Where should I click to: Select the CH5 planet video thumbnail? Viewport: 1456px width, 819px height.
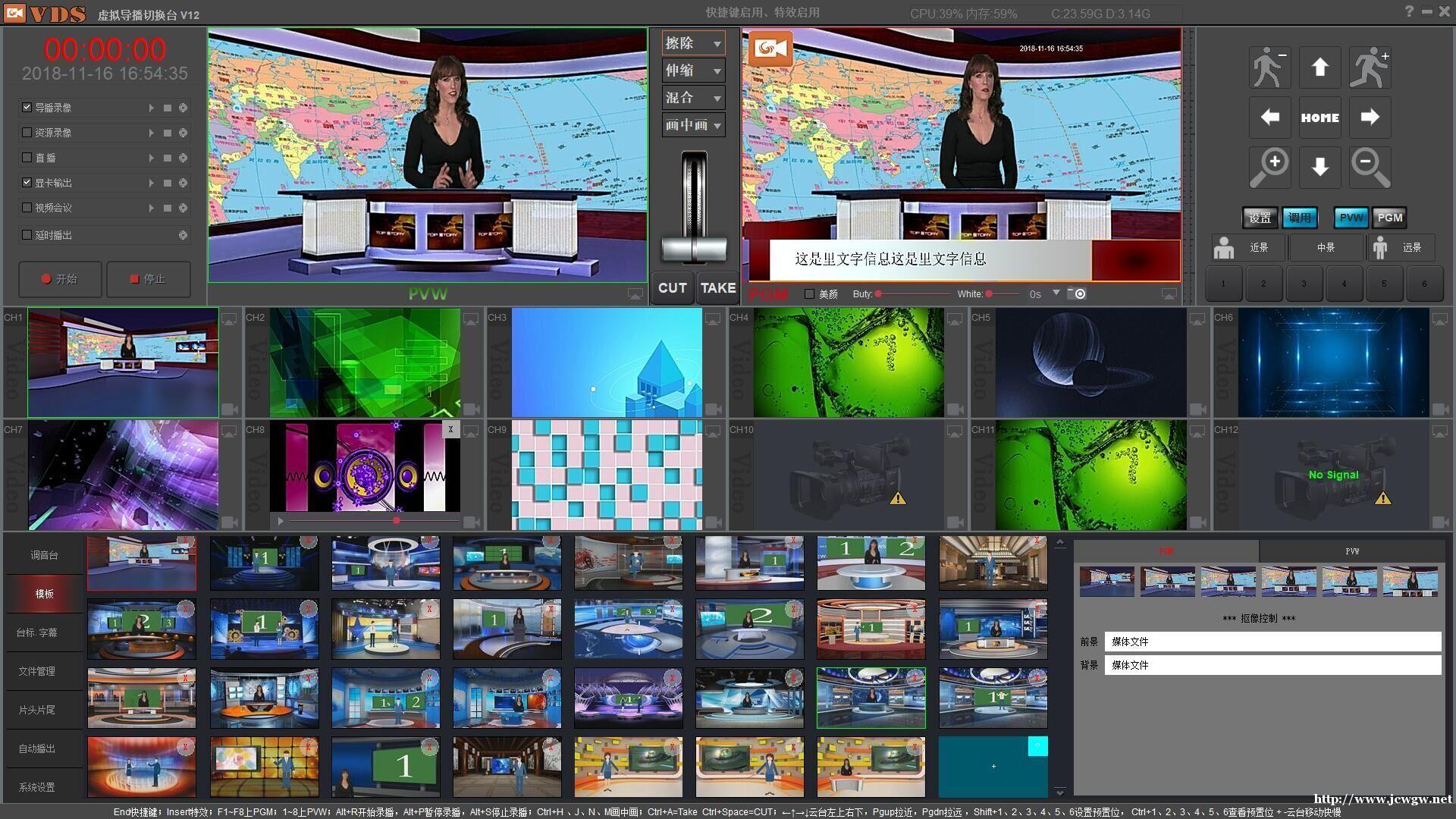coord(1090,362)
